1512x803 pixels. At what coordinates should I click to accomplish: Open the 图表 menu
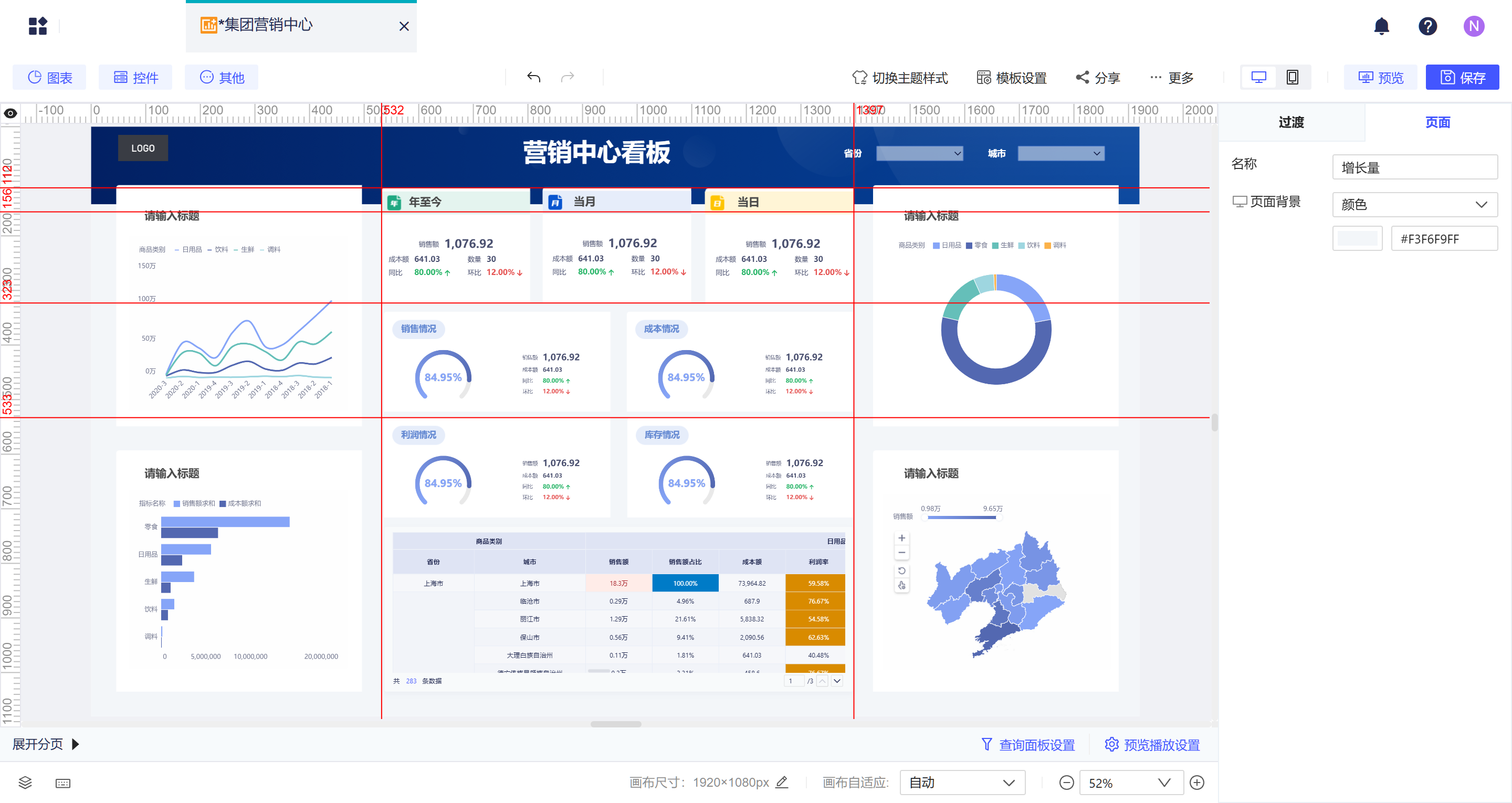[50, 78]
